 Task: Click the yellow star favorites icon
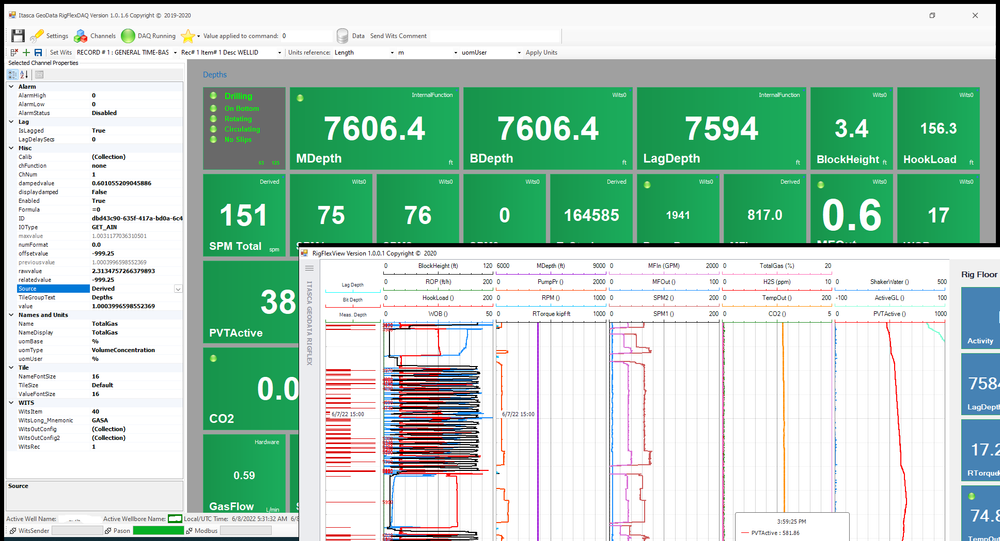[188, 36]
